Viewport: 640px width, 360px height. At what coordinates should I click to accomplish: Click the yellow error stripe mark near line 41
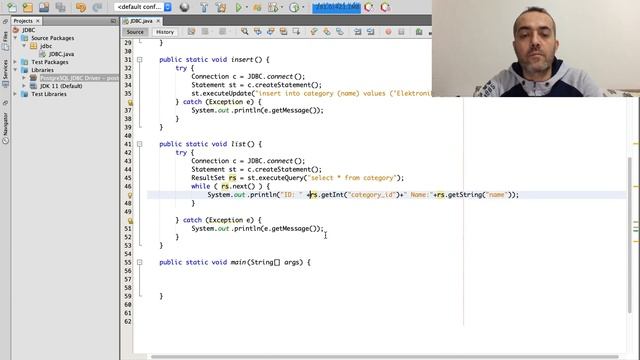[636, 144]
